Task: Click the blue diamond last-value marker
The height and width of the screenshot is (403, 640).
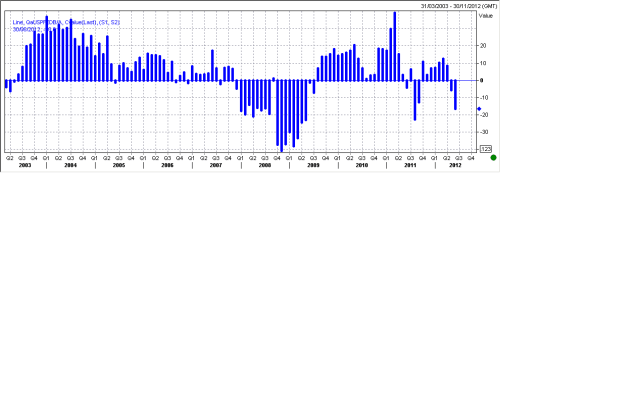Action: click(479, 108)
